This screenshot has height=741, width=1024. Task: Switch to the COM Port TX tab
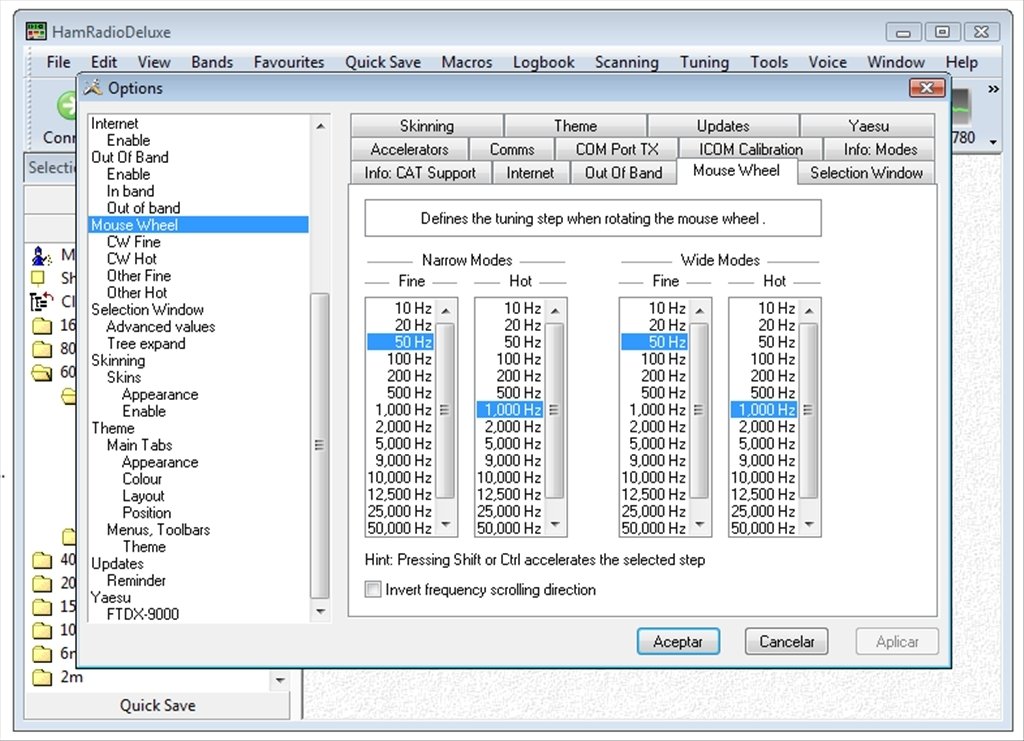(x=617, y=149)
